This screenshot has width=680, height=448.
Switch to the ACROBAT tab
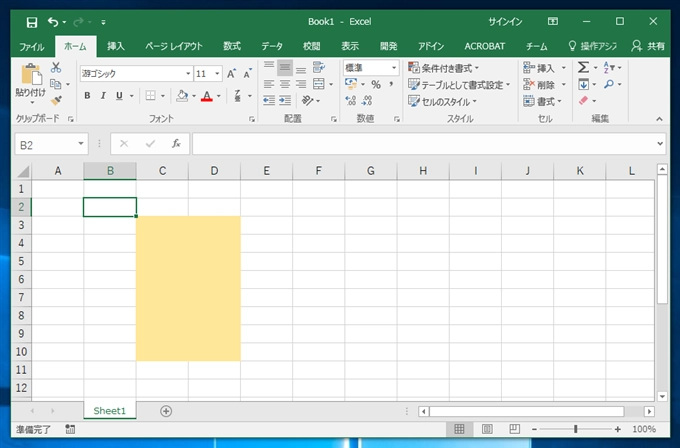click(484, 46)
